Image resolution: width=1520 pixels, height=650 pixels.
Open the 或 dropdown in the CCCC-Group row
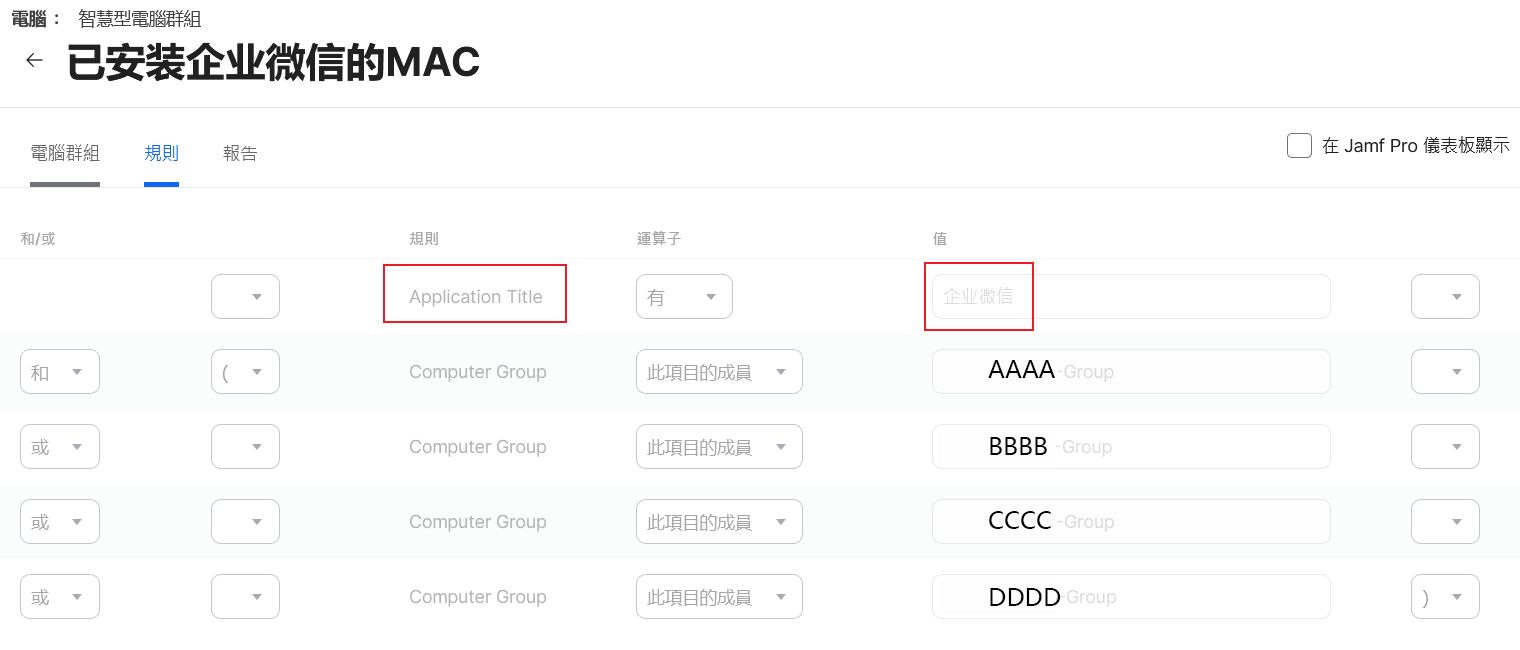(x=60, y=522)
